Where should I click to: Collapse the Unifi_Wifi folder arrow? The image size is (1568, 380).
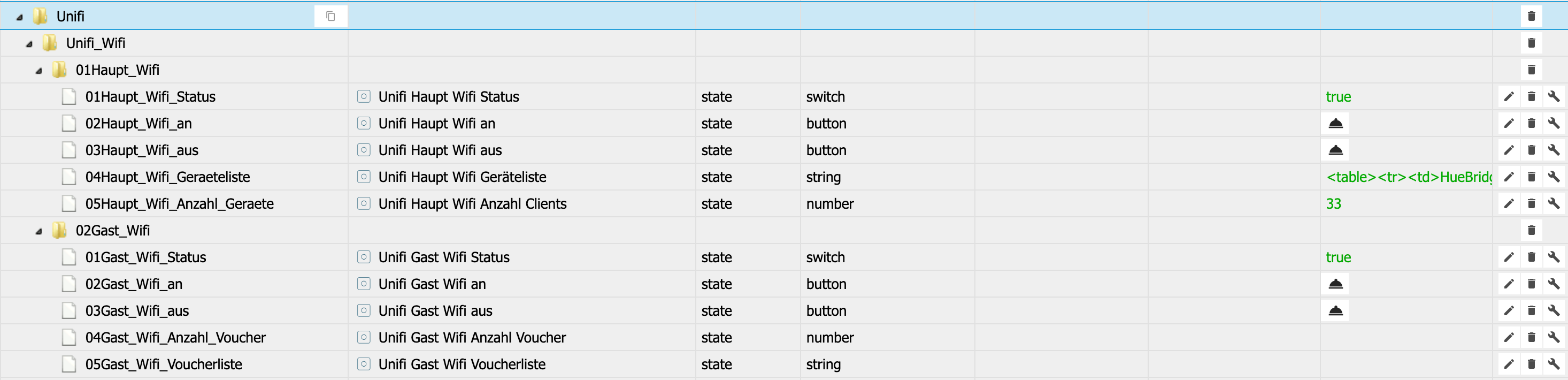point(29,44)
